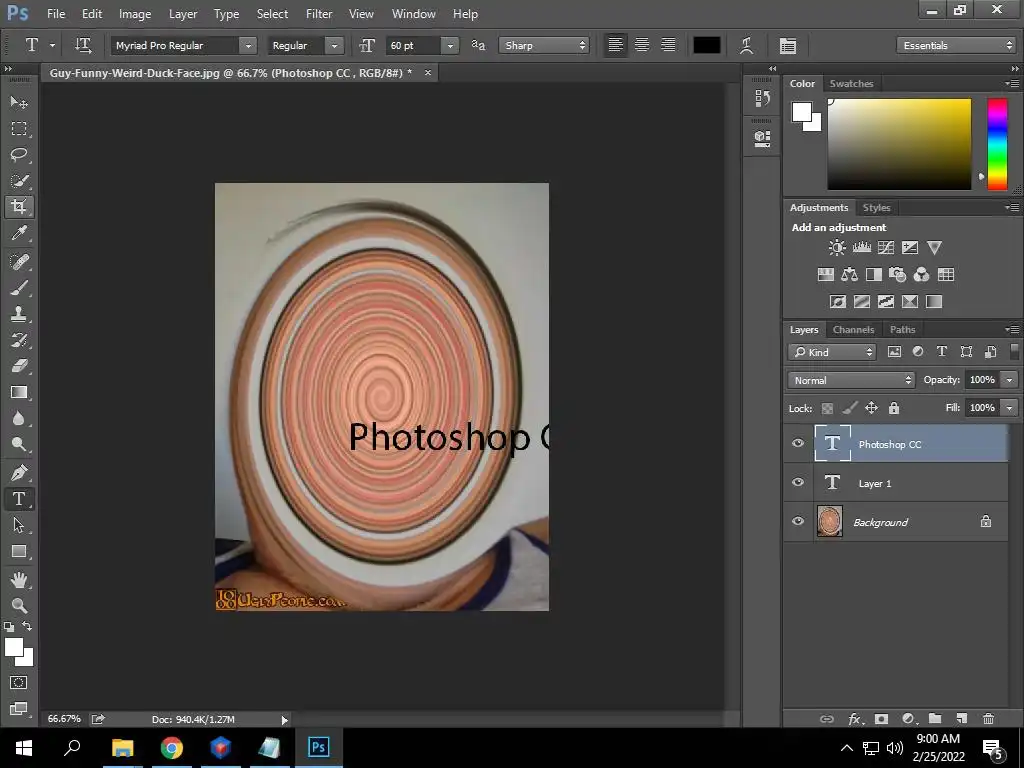The image size is (1024, 768).
Task: Select the Horizontal Type tool in toolbox
Action: click(x=19, y=499)
